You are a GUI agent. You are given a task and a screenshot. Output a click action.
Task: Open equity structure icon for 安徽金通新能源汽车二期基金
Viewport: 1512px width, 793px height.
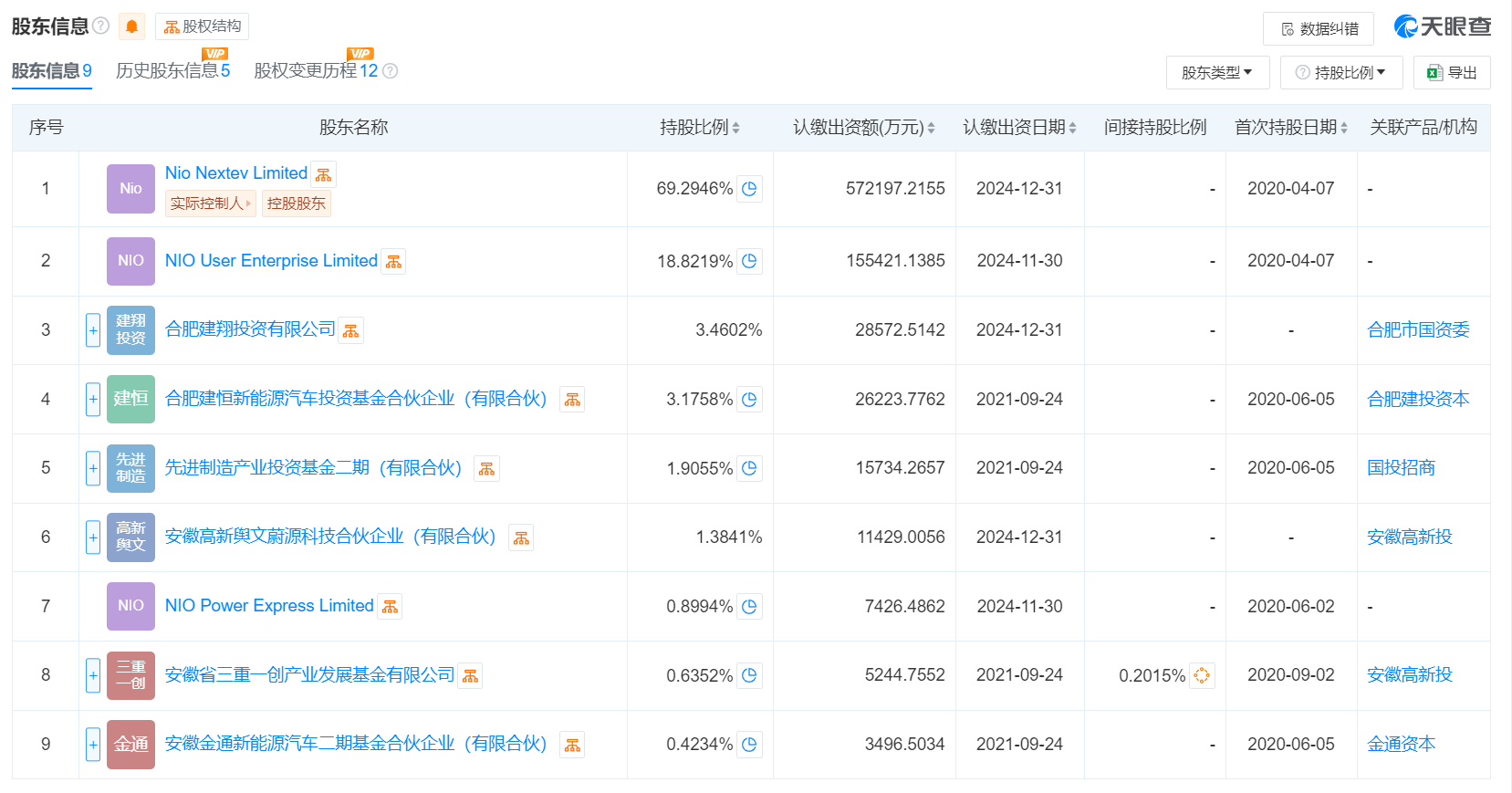(x=572, y=746)
